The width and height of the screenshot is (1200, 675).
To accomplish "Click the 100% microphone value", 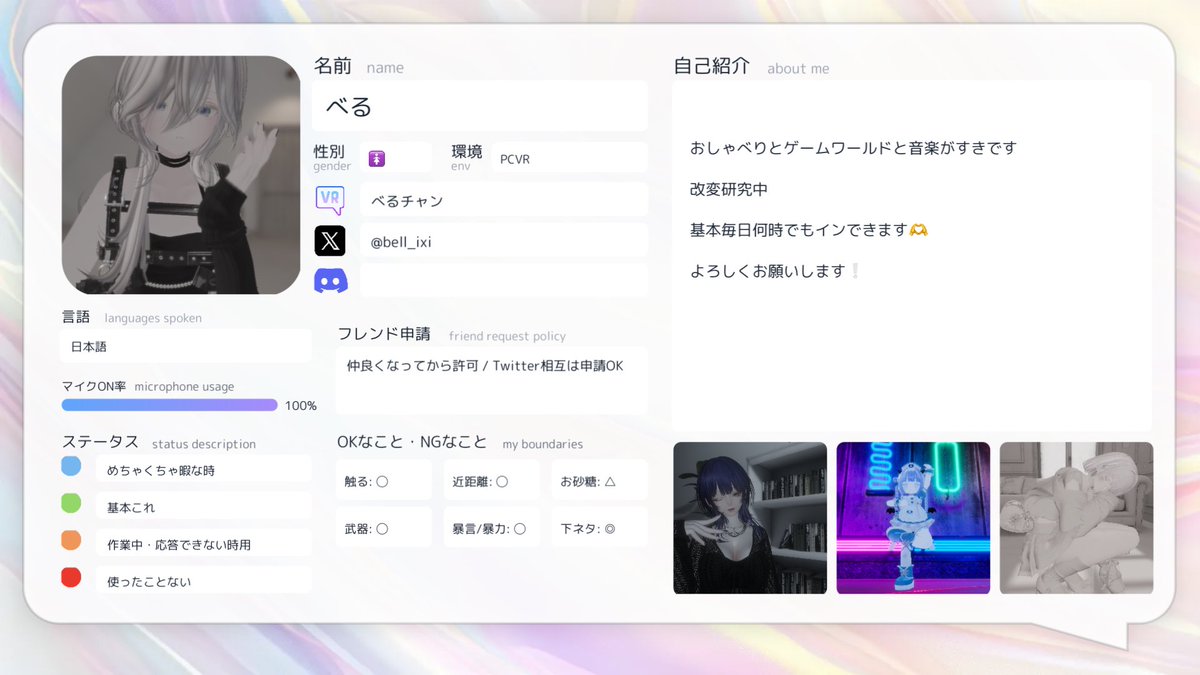I will (301, 406).
